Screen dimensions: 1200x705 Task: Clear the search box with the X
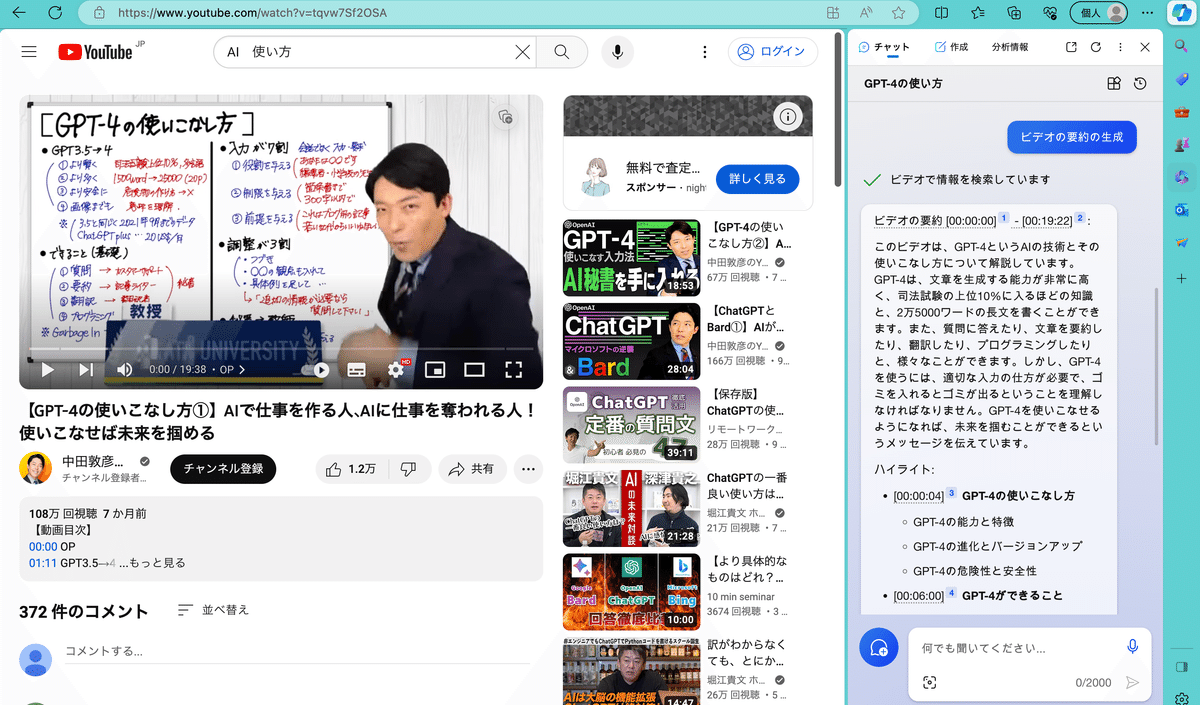[x=522, y=52]
